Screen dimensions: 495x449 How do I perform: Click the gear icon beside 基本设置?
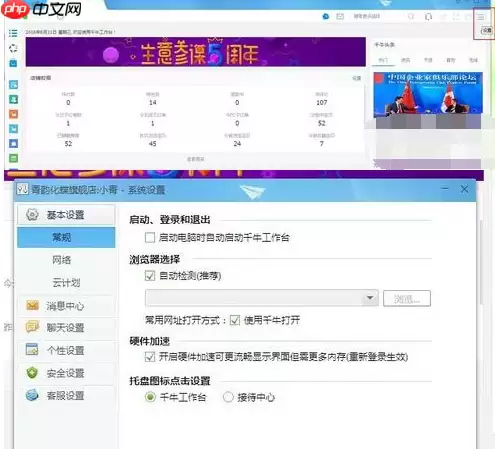click(x=32, y=214)
